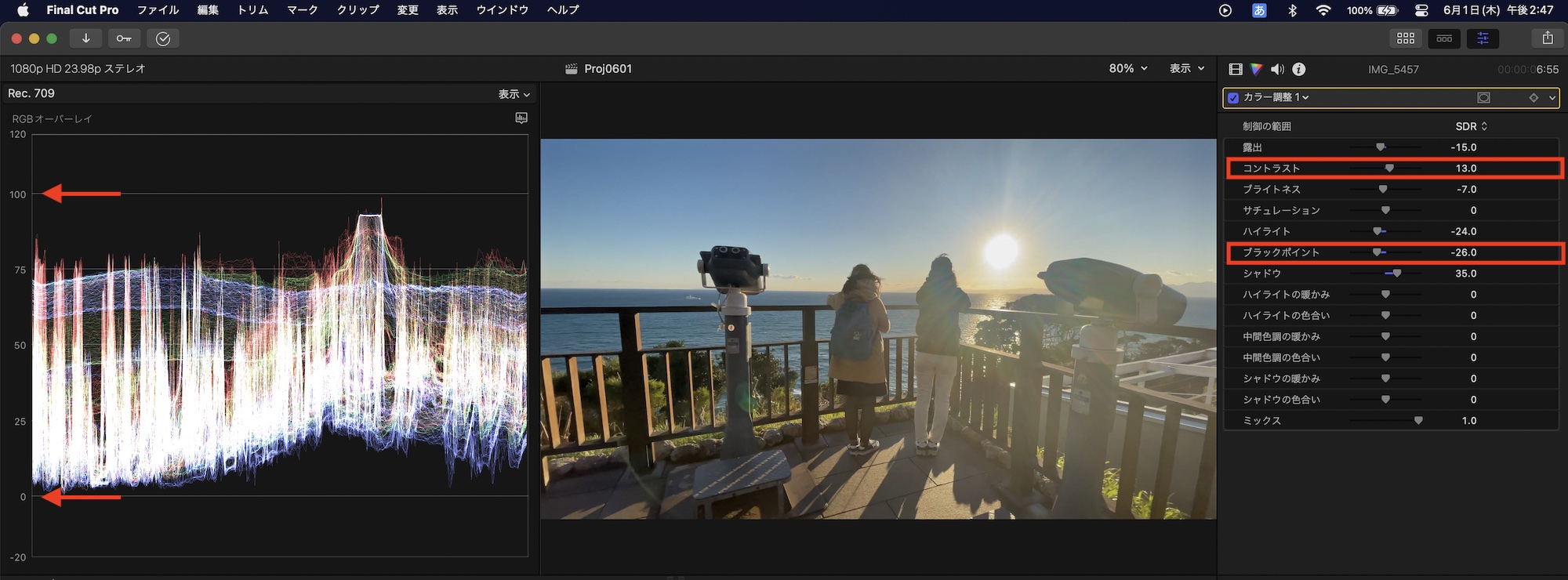Click the Bluetooth menu bar icon

point(1293,10)
